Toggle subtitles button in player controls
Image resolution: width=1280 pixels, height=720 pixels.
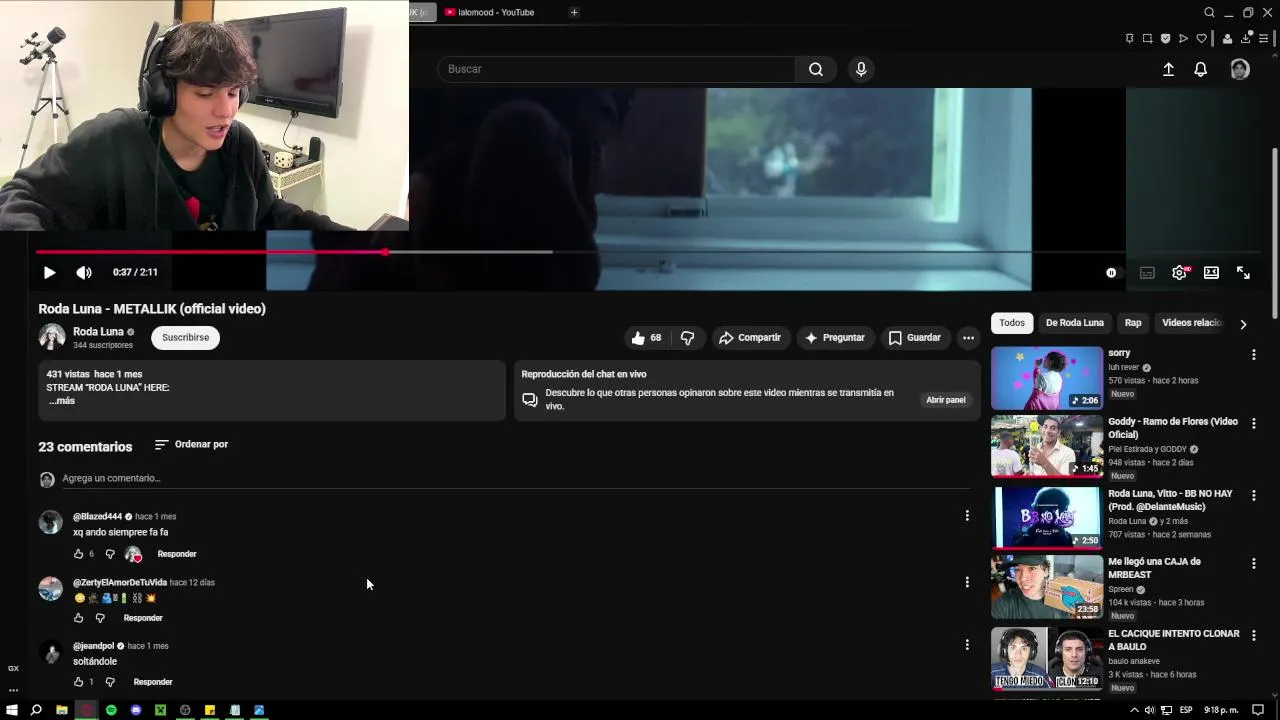tap(1147, 273)
